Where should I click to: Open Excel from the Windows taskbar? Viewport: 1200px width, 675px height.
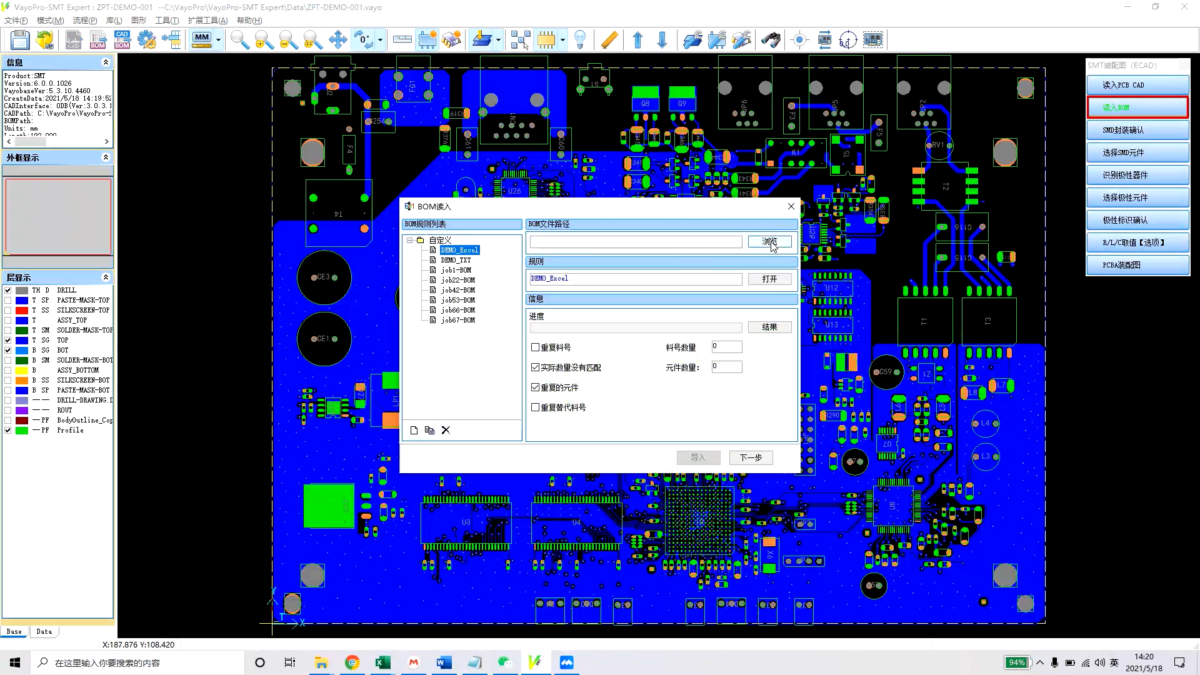[x=382, y=663]
